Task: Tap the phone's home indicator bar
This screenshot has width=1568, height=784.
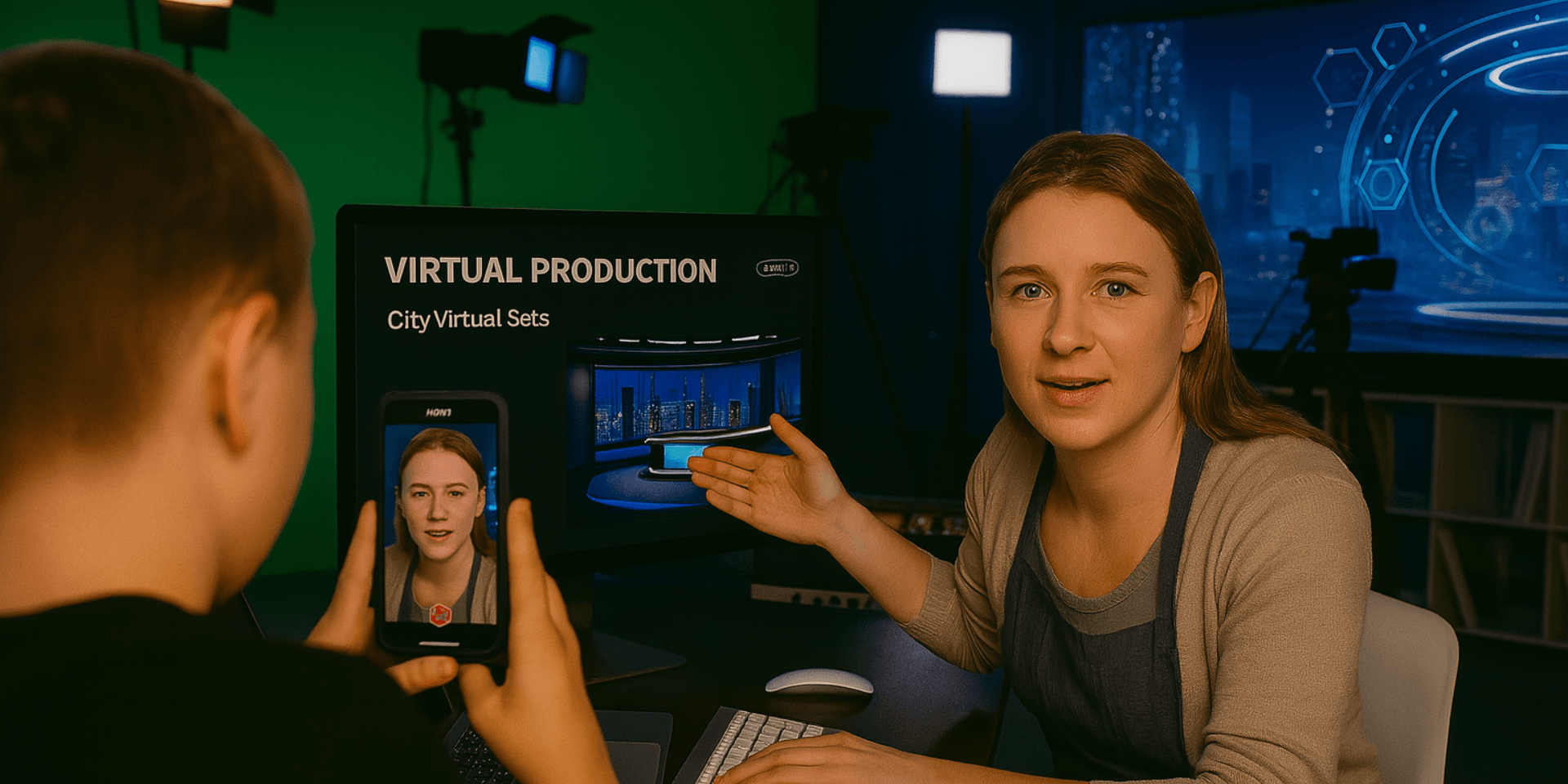Action: (x=439, y=643)
